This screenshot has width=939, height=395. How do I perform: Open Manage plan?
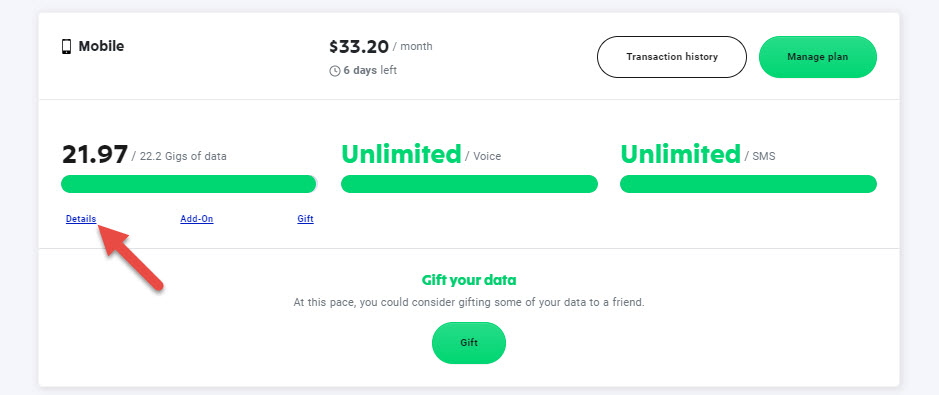[817, 57]
